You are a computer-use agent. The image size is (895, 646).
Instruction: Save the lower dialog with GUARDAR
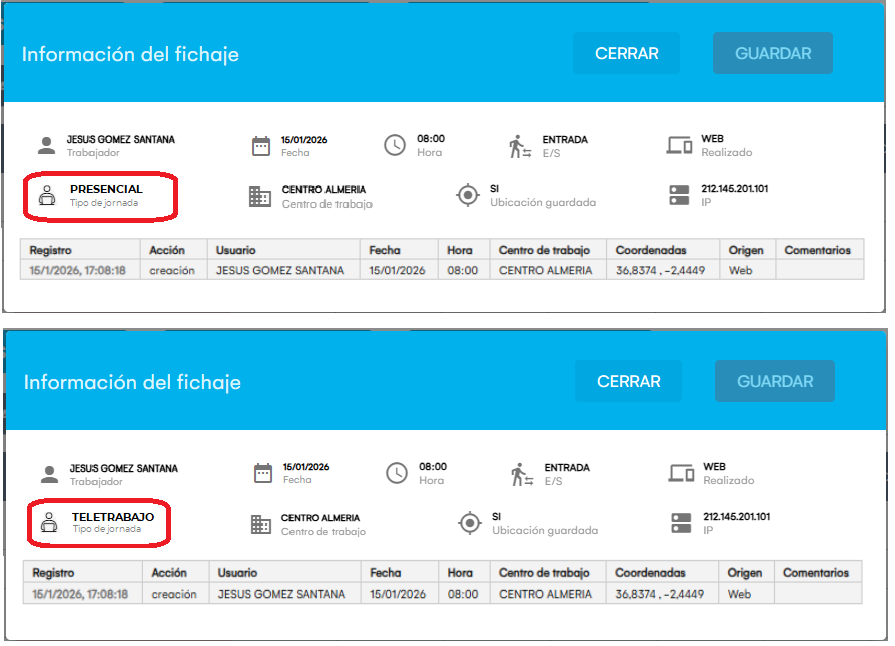(775, 381)
